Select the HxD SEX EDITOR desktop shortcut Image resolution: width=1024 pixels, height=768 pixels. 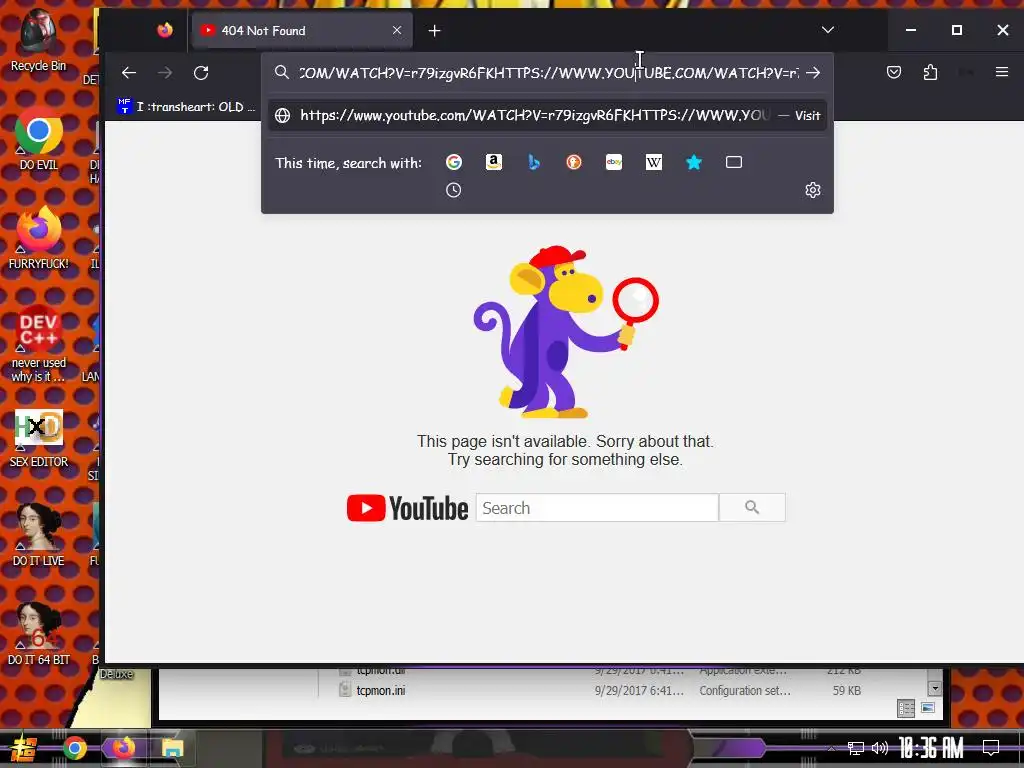click(x=39, y=438)
